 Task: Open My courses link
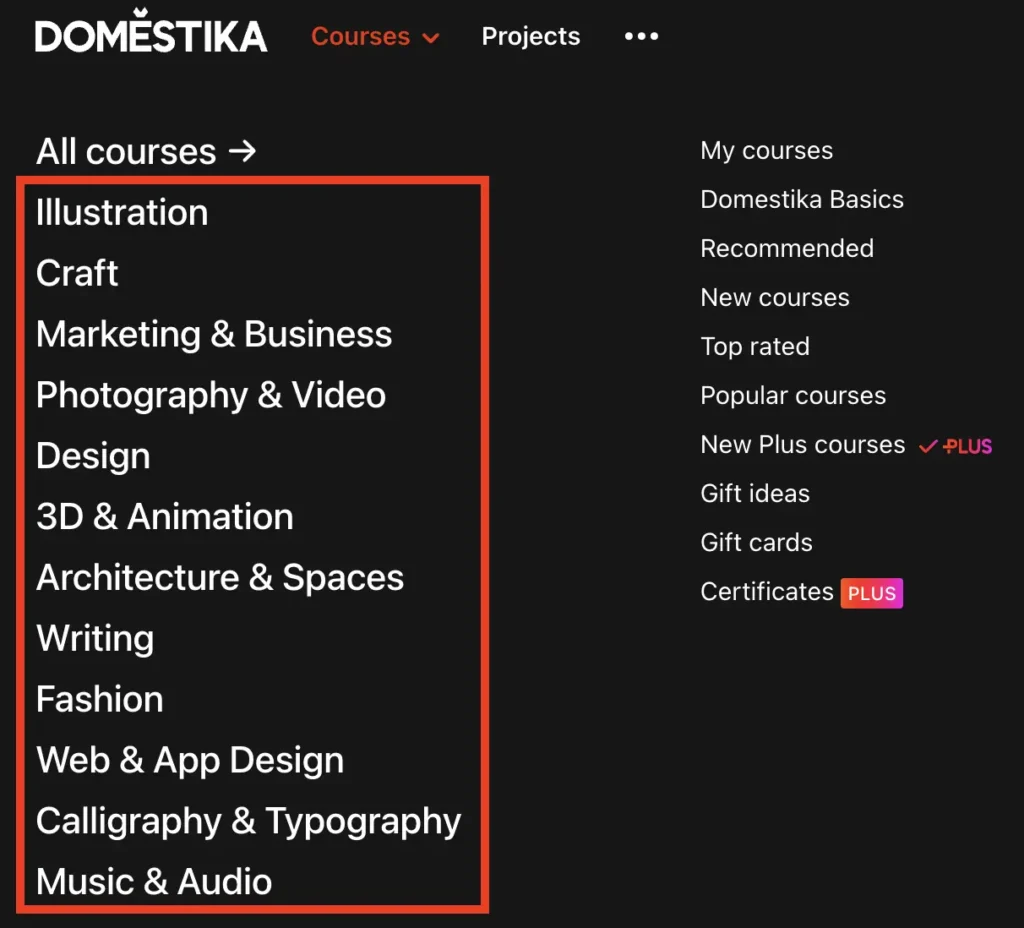pos(766,151)
